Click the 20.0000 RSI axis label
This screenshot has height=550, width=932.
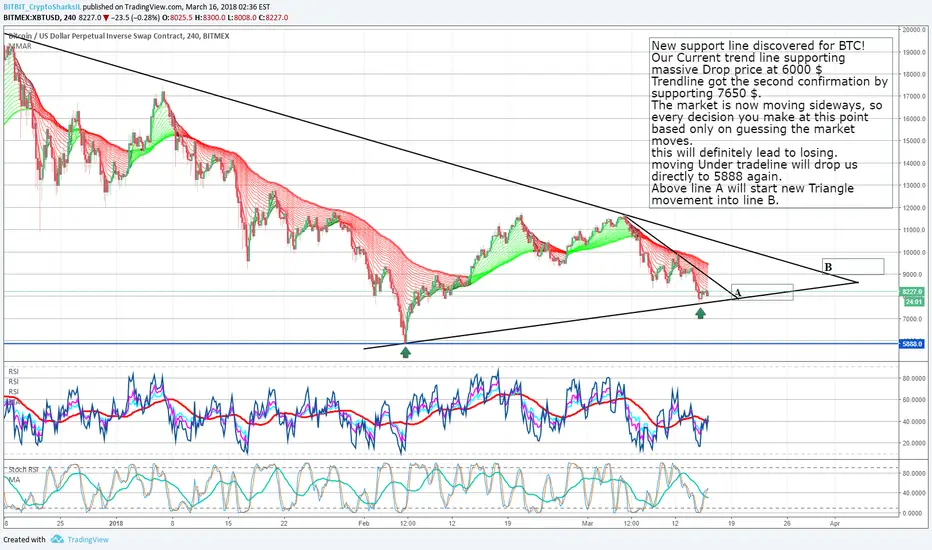pyautogui.click(x=914, y=443)
